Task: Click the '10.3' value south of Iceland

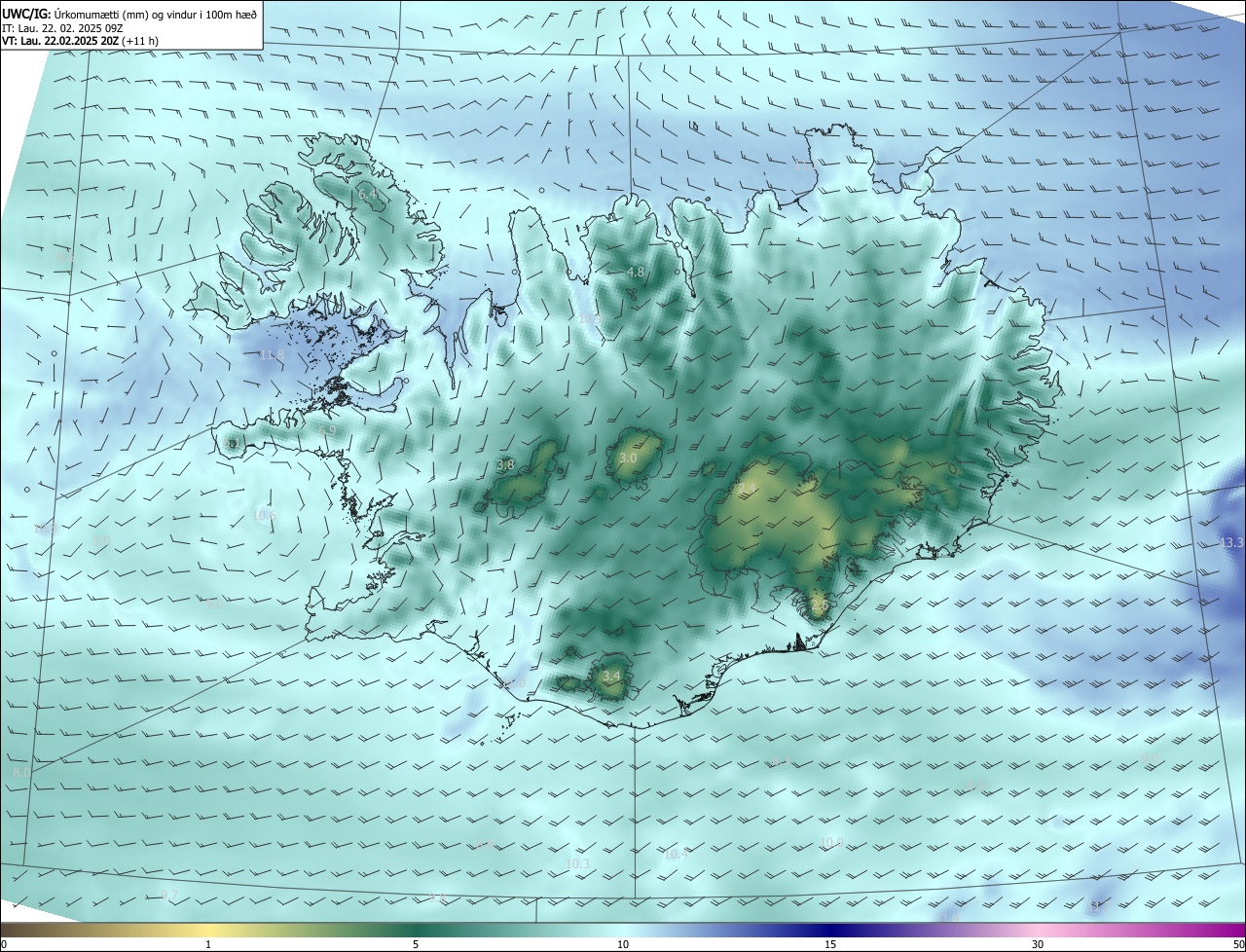Action: (x=577, y=863)
